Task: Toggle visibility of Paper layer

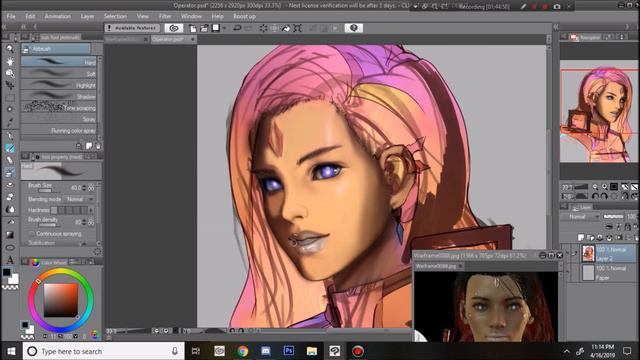Action: point(567,273)
